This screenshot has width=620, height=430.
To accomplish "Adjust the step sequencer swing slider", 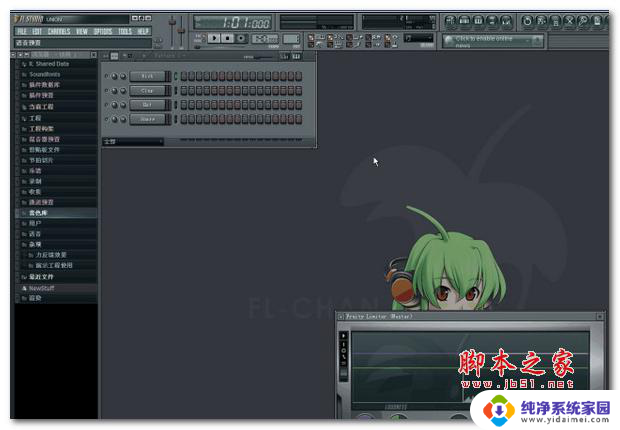I will tap(263, 57).
